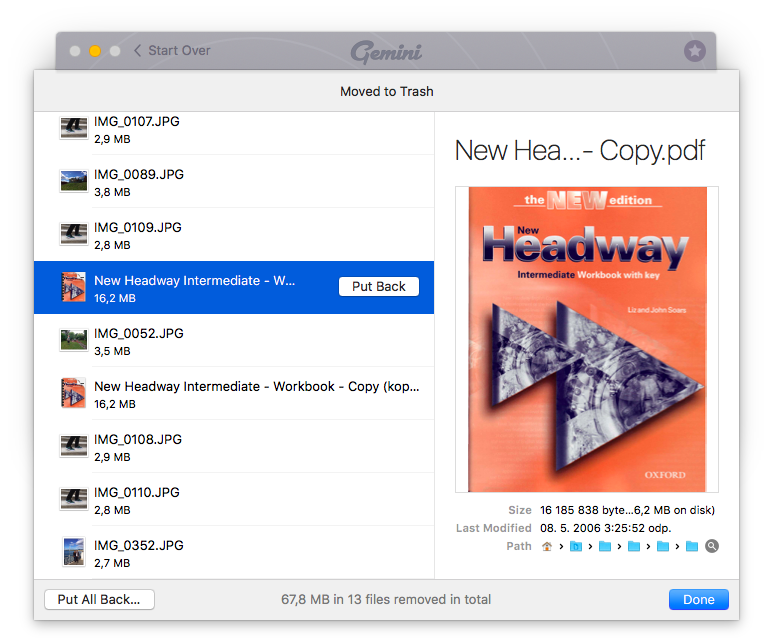Click the IMG_0089.JPG landscape thumbnail
772x641 pixels.
click(x=73, y=181)
